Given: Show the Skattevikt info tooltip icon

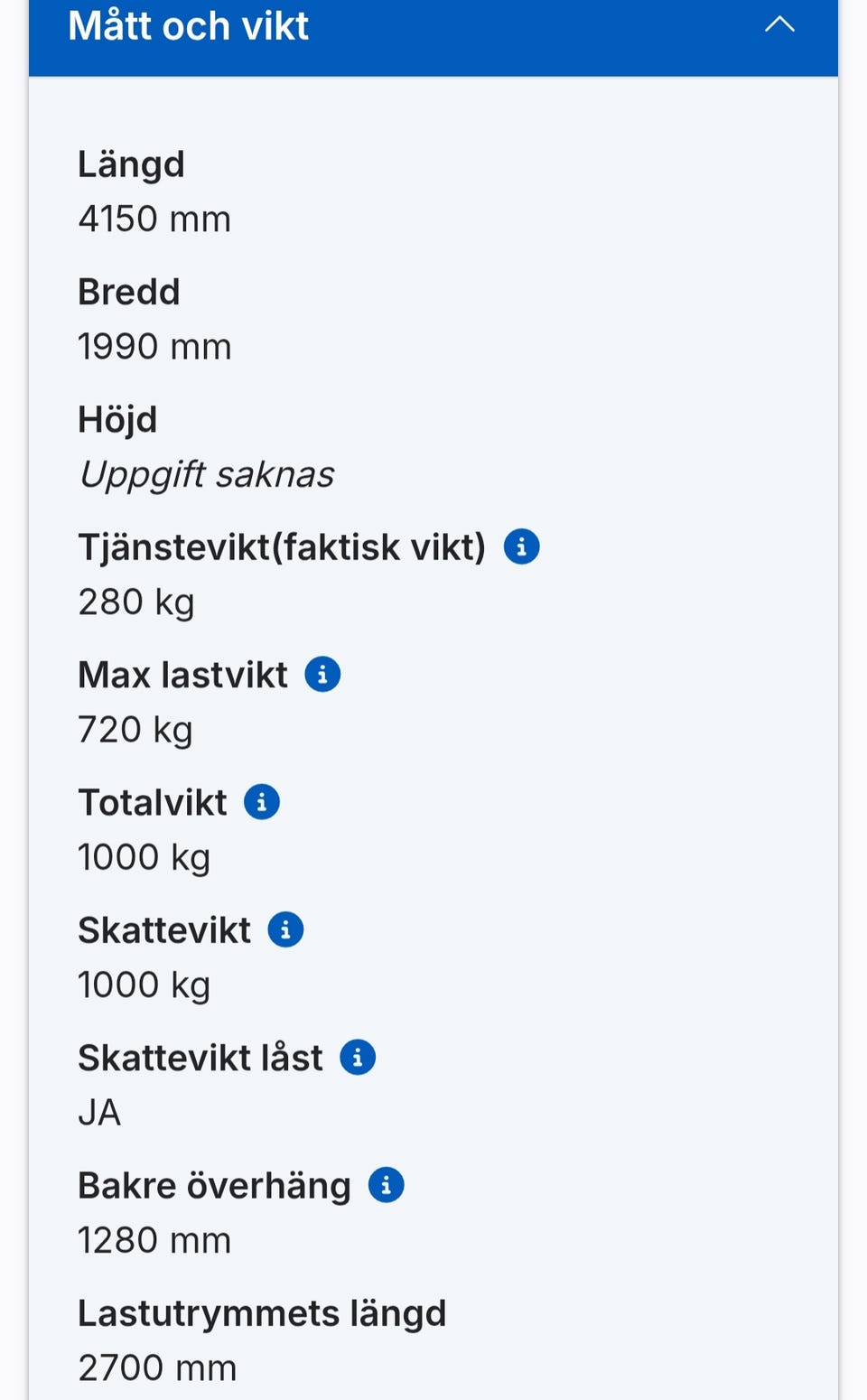Looking at the screenshot, I should pyautogui.click(x=285, y=929).
